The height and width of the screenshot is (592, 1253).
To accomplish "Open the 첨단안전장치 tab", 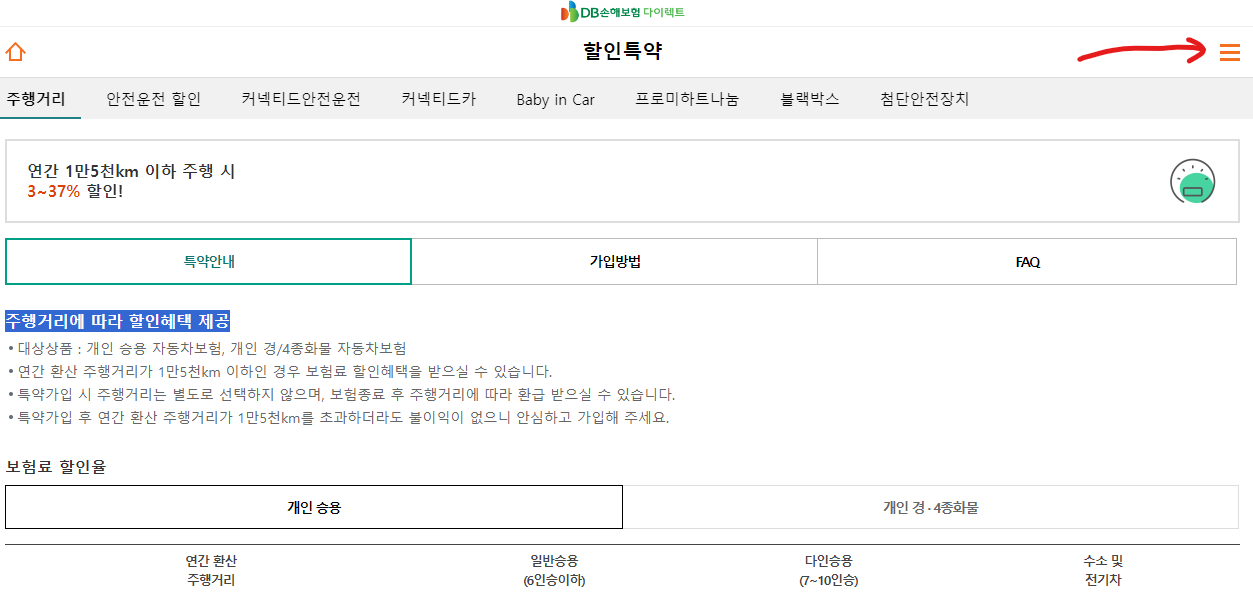I will point(925,99).
